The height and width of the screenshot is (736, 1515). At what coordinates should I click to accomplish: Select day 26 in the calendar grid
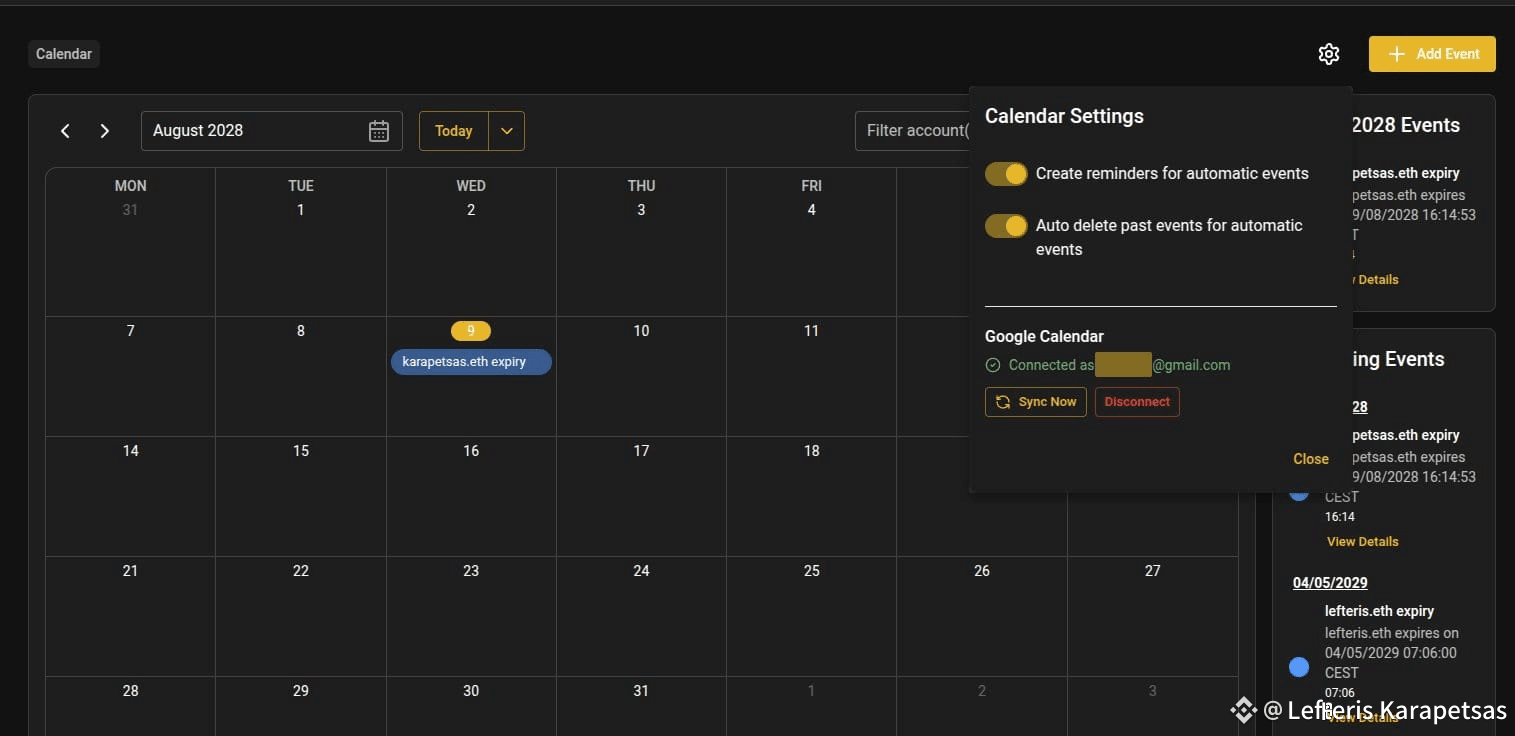(982, 571)
